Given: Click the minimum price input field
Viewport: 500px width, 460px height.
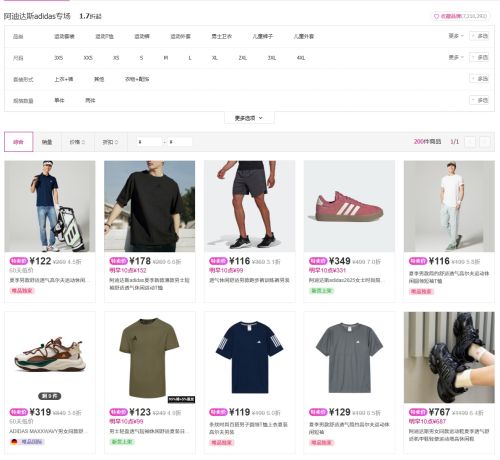Looking at the screenshot, I should 149,142.
